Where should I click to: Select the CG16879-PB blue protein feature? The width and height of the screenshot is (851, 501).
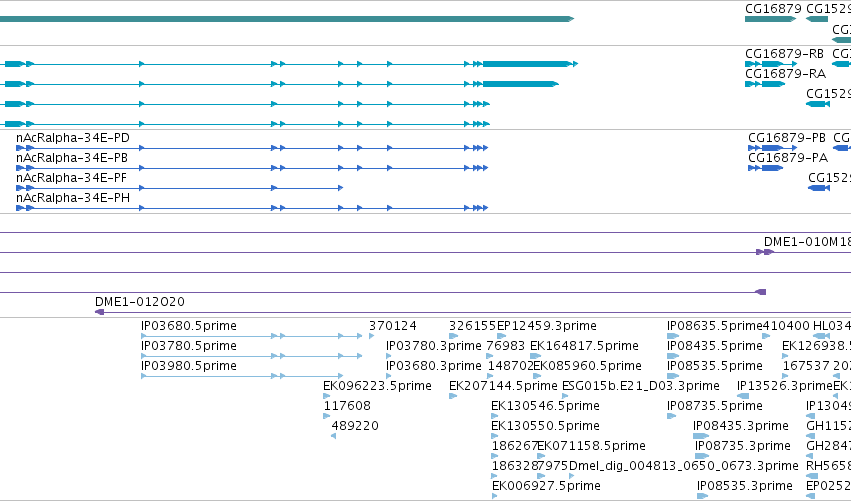tap(772, 148)
